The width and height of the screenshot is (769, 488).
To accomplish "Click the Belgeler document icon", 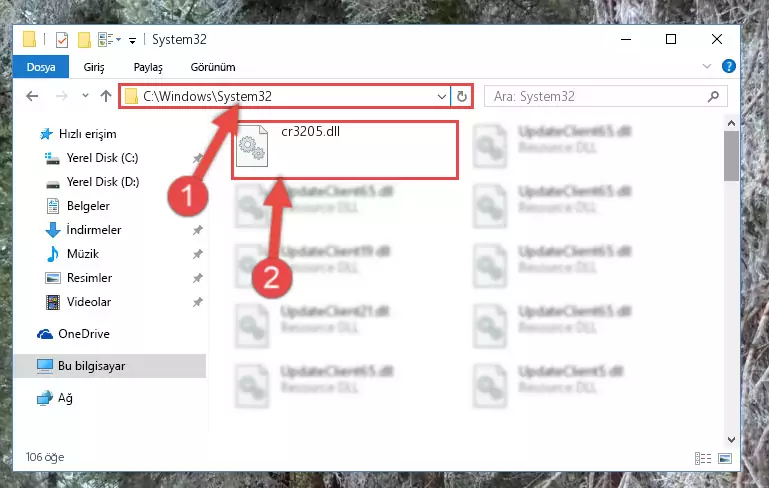I will point(52,206).
